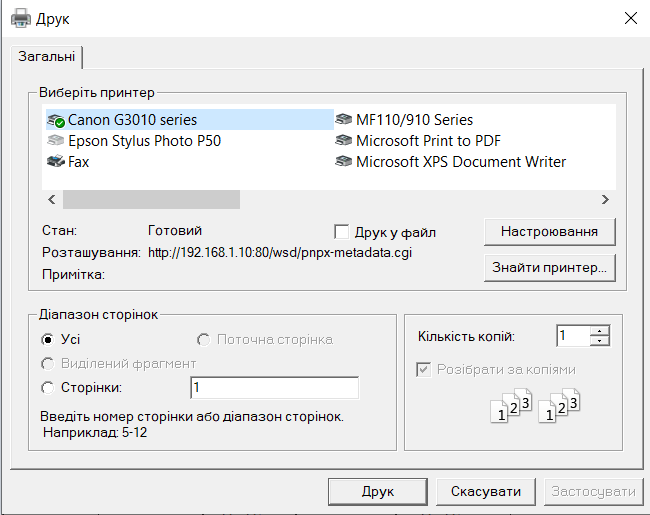This screenshot has height=515, width=650.
Task: Select the Усі page range option
Action: tap(48, 340)
